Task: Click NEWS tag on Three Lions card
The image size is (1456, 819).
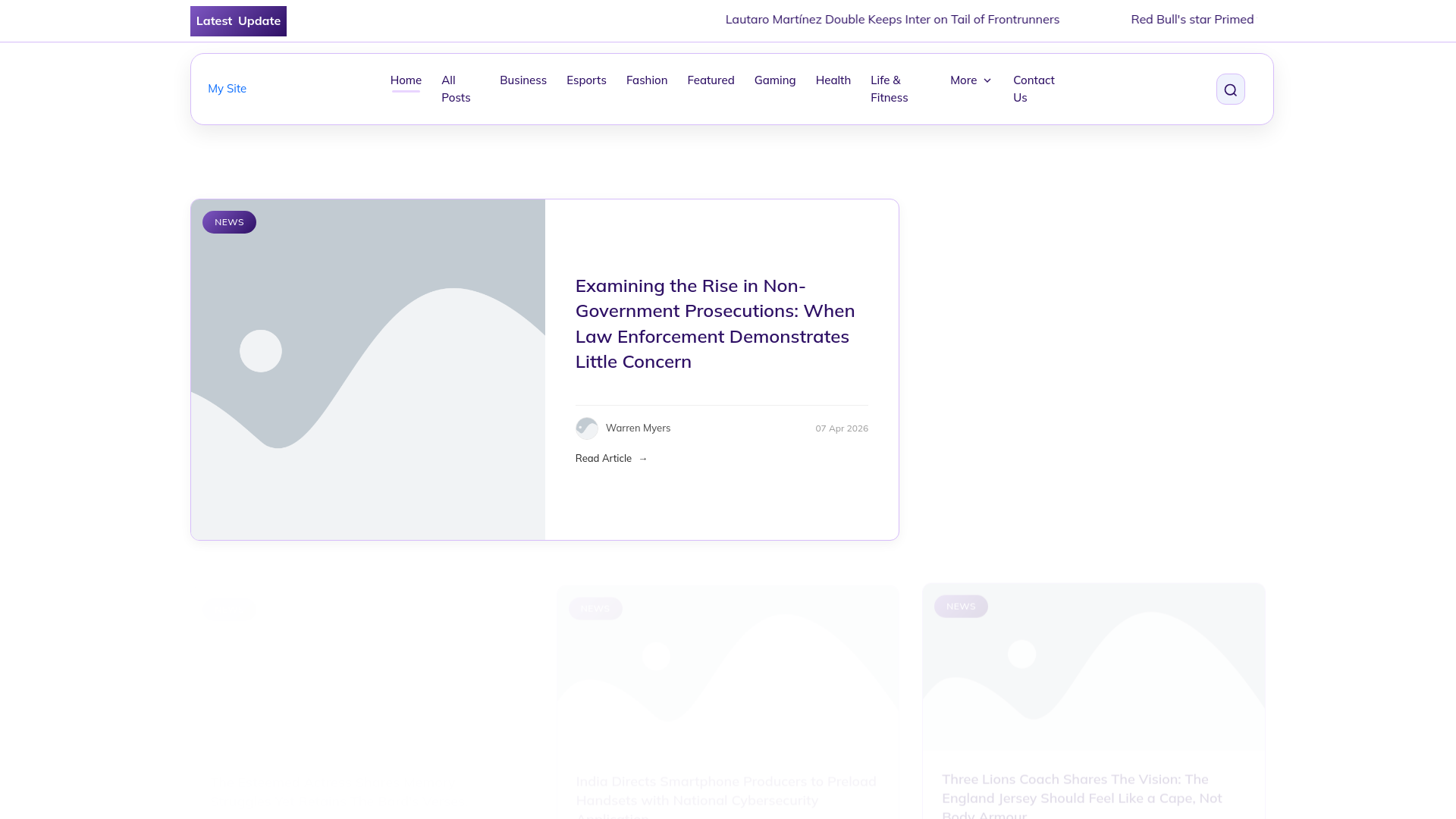Action: 961,607
